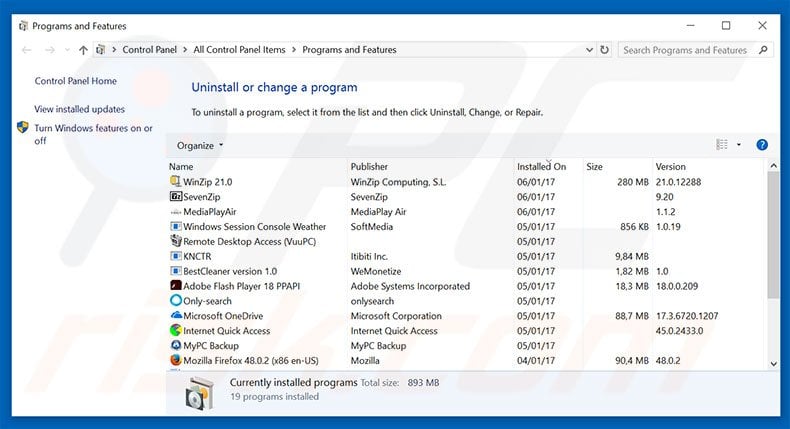
Task: Click the Remote Desktop Access (VuuPC) icon
Action: pos(175,240)
